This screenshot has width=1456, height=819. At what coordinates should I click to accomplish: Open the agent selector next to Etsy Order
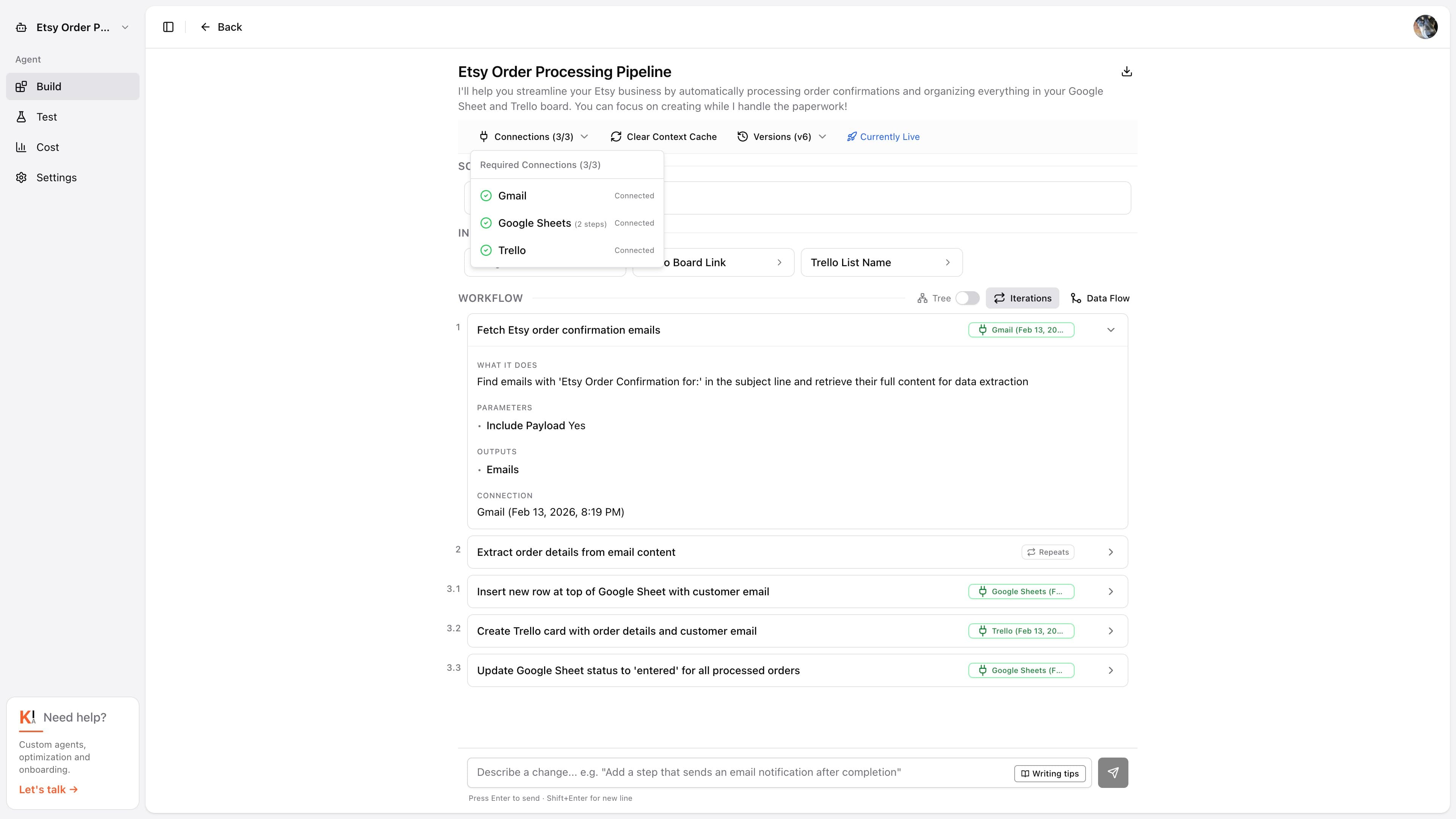click(x=125, y=27)
